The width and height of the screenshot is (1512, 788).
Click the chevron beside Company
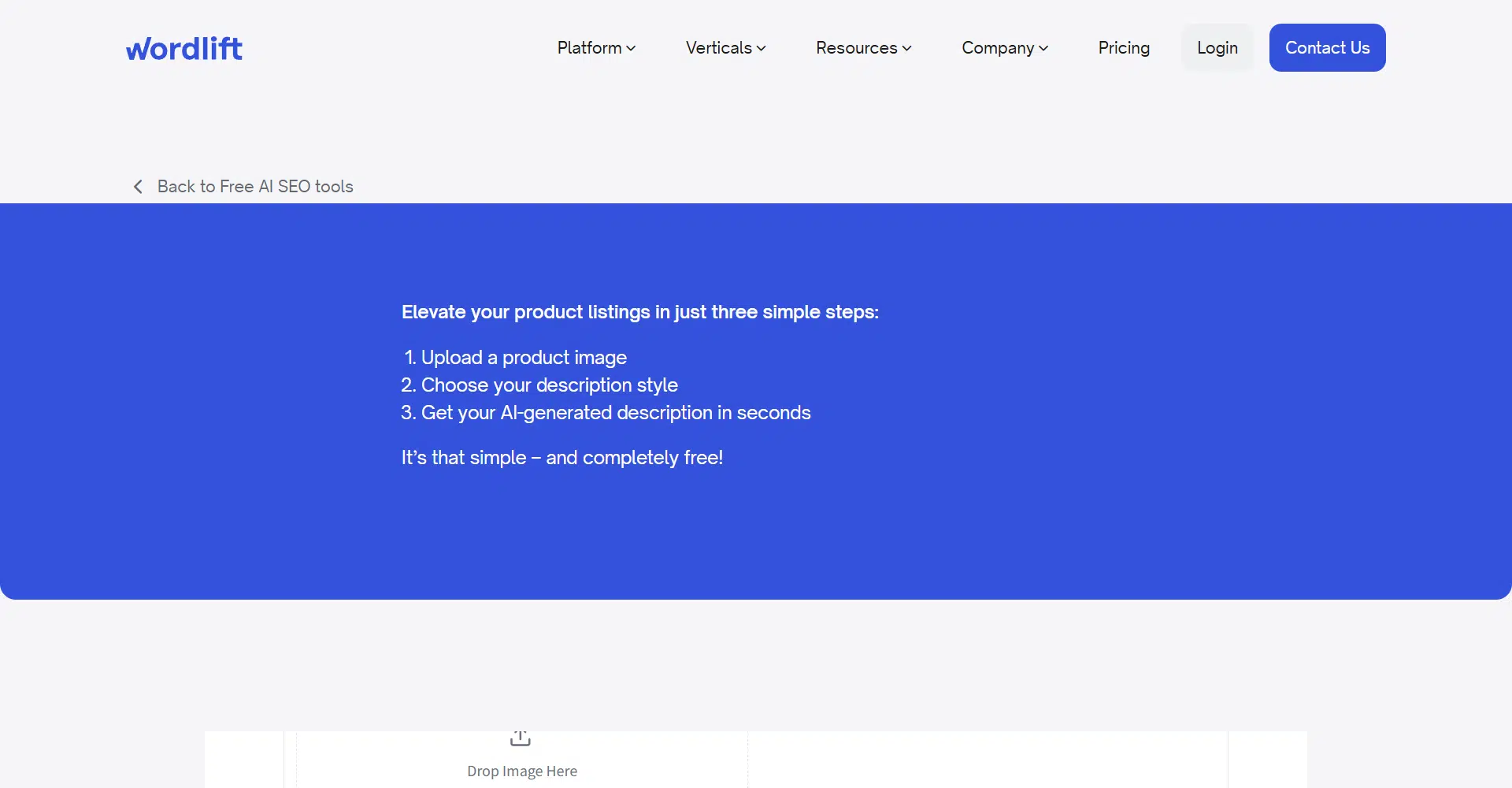1043,48
